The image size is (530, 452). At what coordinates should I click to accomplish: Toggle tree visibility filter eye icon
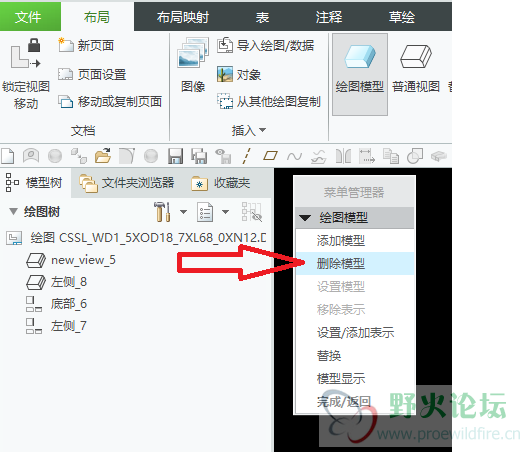[x=252, y=212]
